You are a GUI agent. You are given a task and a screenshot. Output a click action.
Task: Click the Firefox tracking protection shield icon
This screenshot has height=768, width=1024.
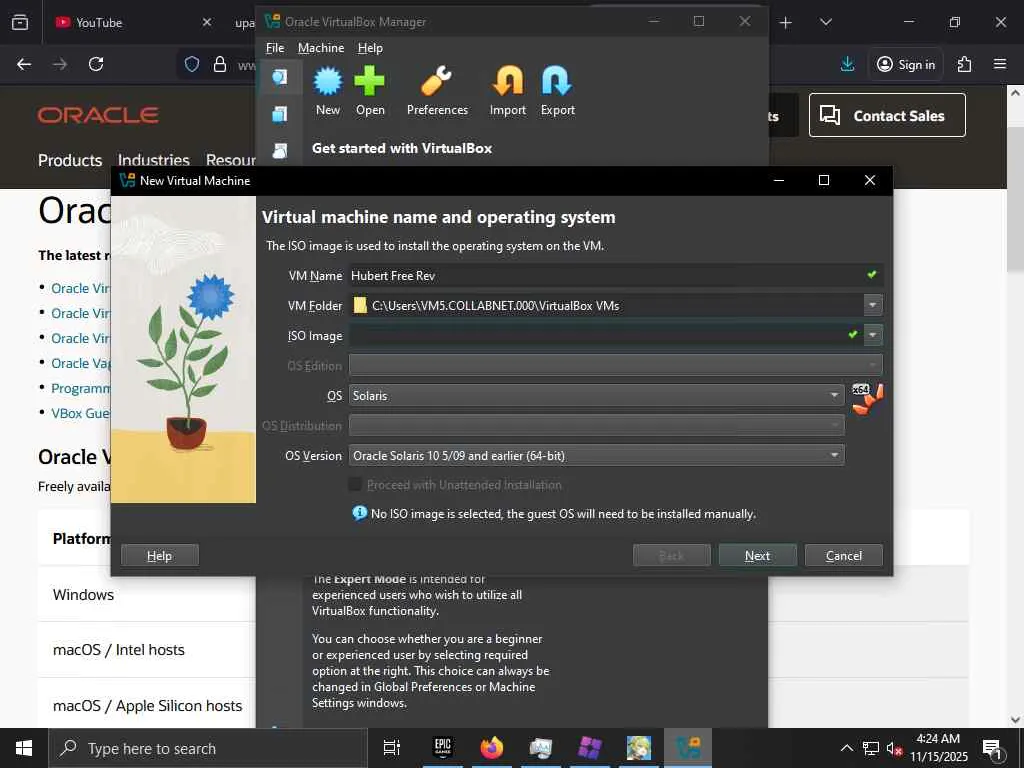(191, 64)
